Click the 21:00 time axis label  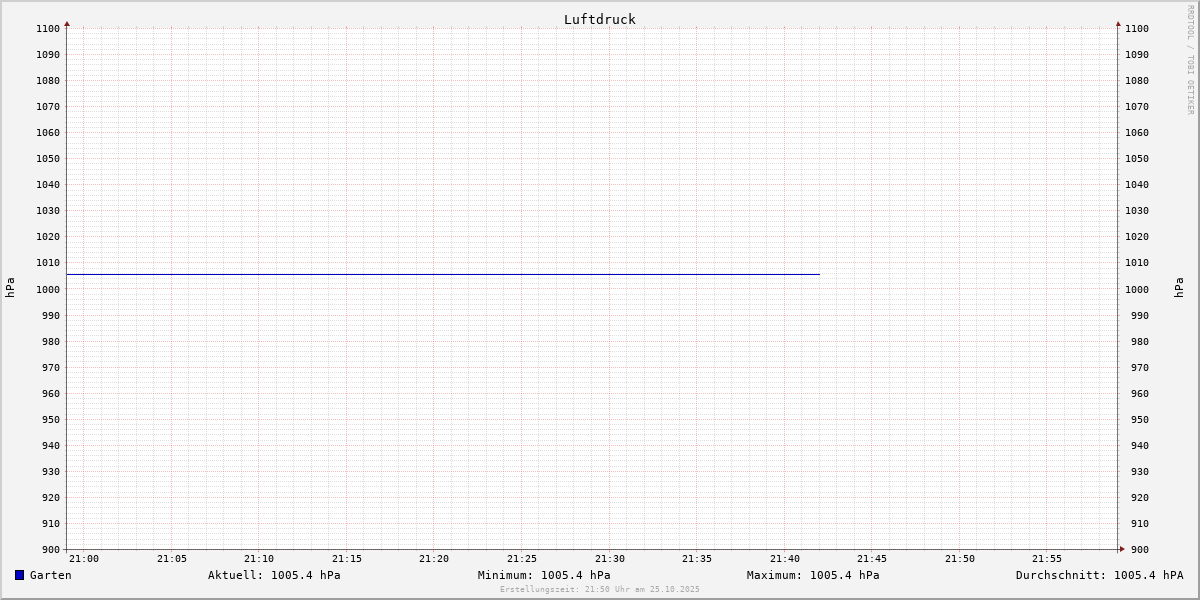pyautogui.click(x=84, y=559)
